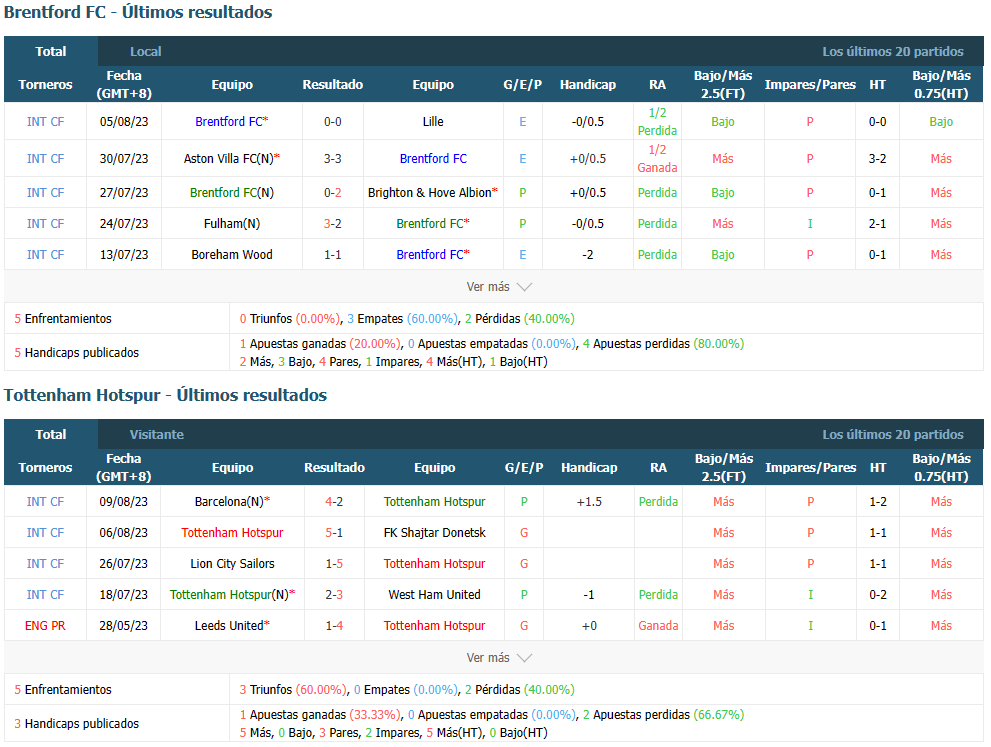Click Tottenham Hotspur in Shajtar Donetsk row
The height and width of the screenshot is (747, 991).
pyautogui.click(x=232, y=533)
